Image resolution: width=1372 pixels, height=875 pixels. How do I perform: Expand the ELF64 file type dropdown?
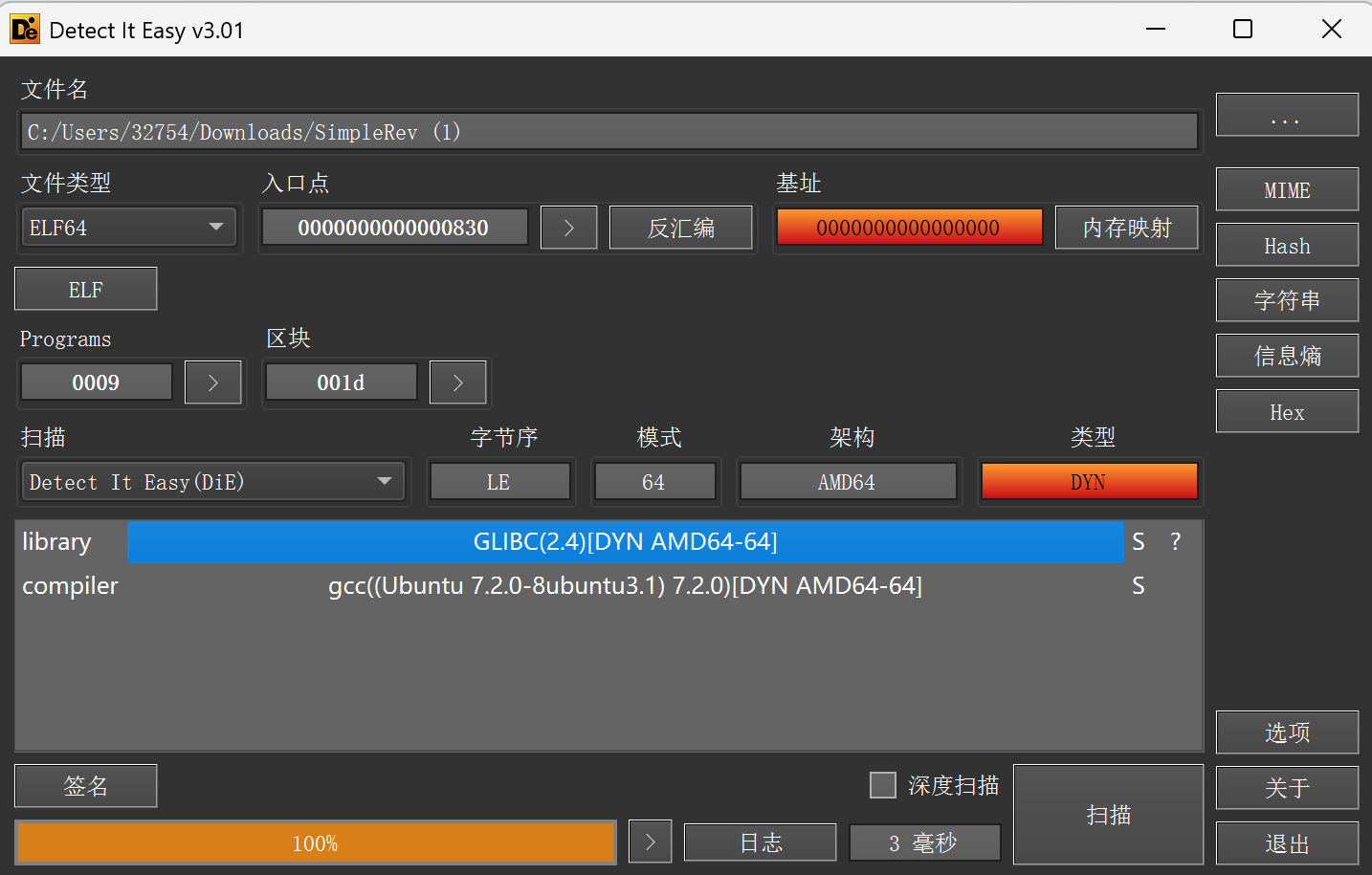click(129, 228)
